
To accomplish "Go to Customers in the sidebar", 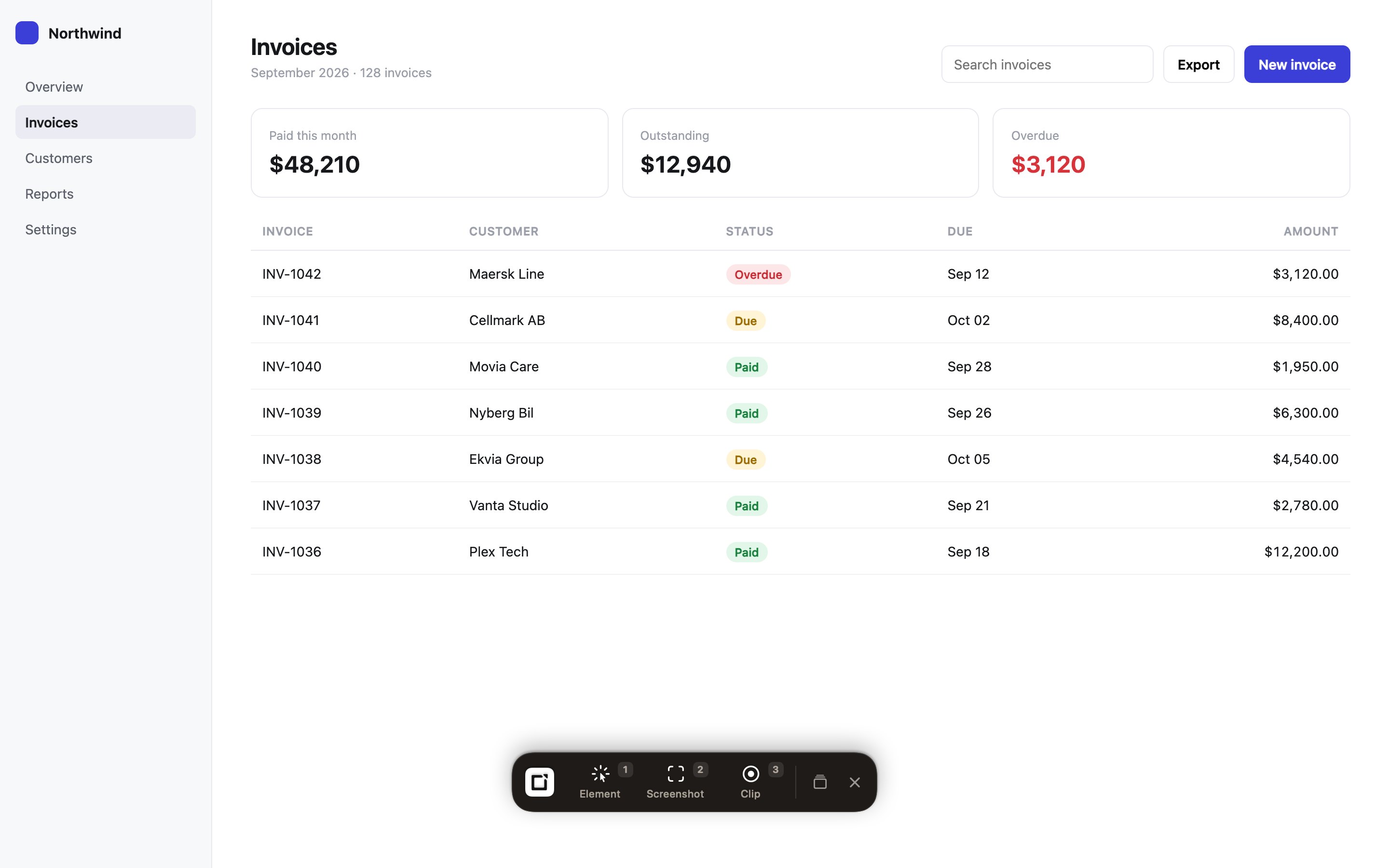I will click(x=106, y=158).
